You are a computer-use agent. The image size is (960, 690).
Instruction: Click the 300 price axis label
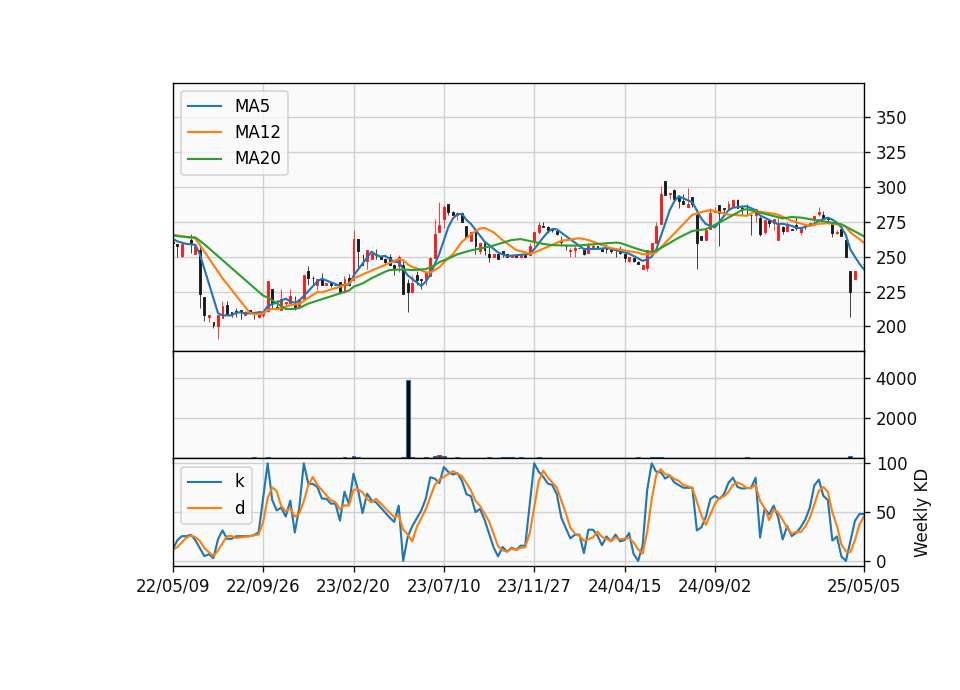(x=891, y=188)
